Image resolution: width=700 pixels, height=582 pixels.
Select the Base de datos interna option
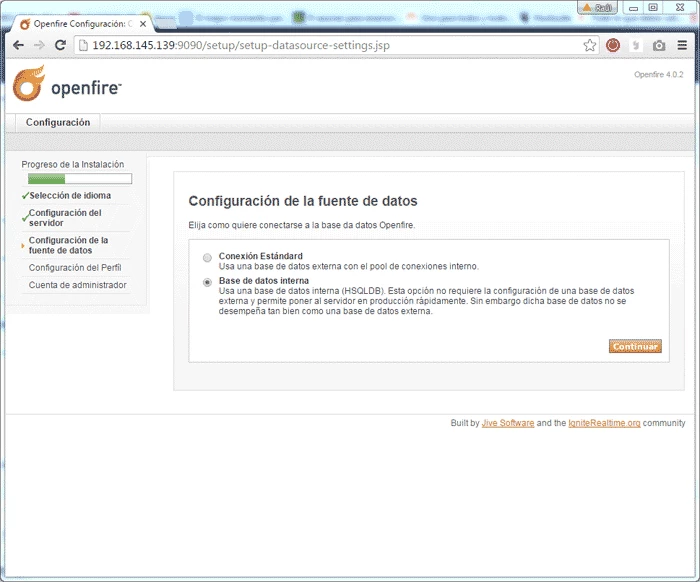207,283
